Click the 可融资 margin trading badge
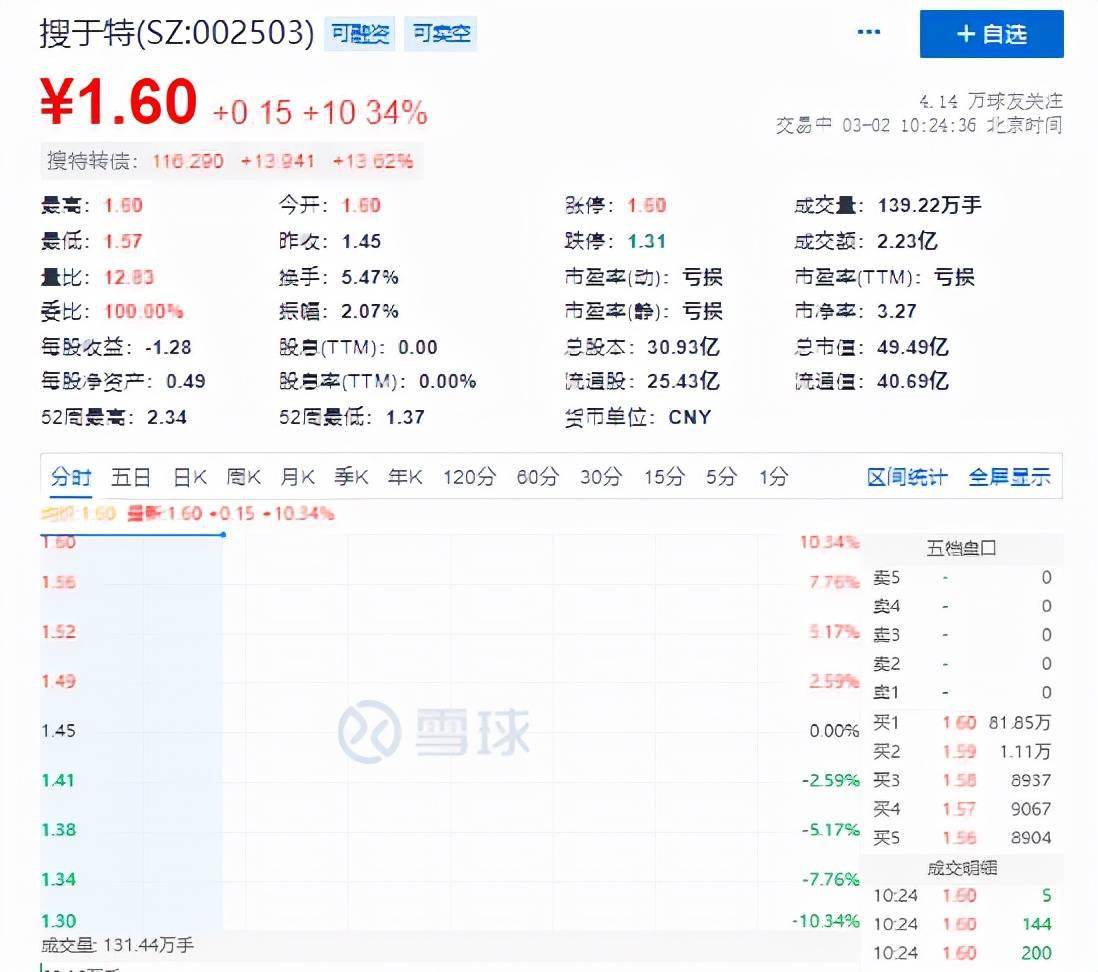 point(359,33)
